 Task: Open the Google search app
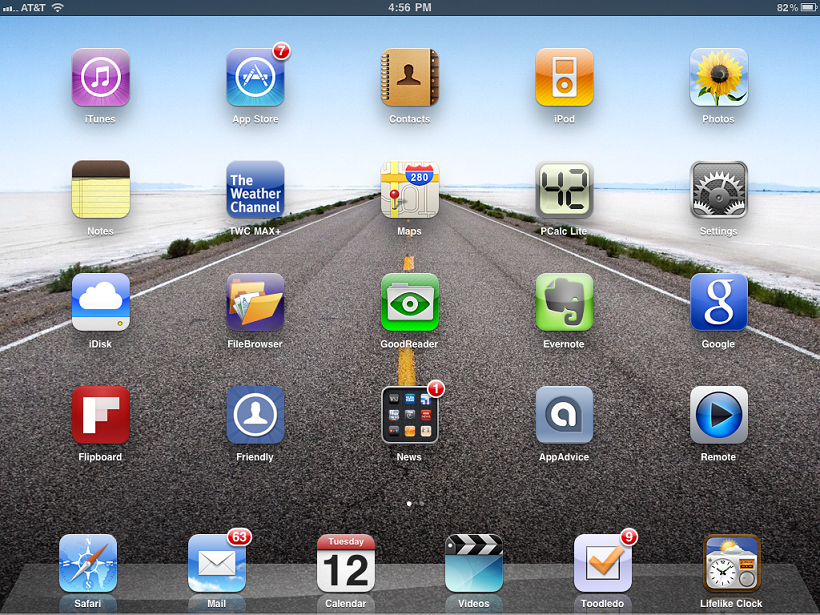719,302
